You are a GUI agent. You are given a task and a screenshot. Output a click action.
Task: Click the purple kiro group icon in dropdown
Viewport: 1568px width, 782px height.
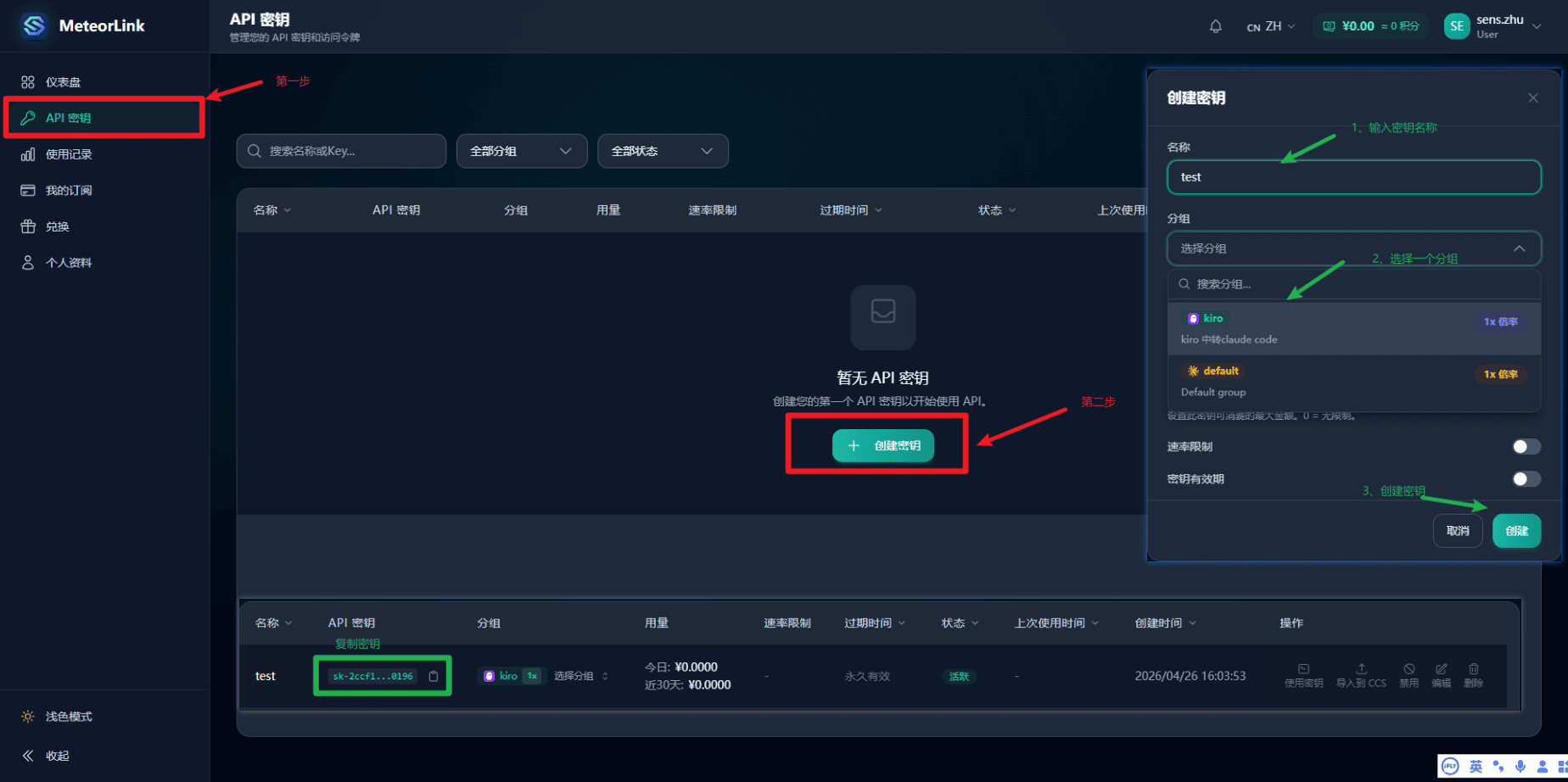[1193, 319]
